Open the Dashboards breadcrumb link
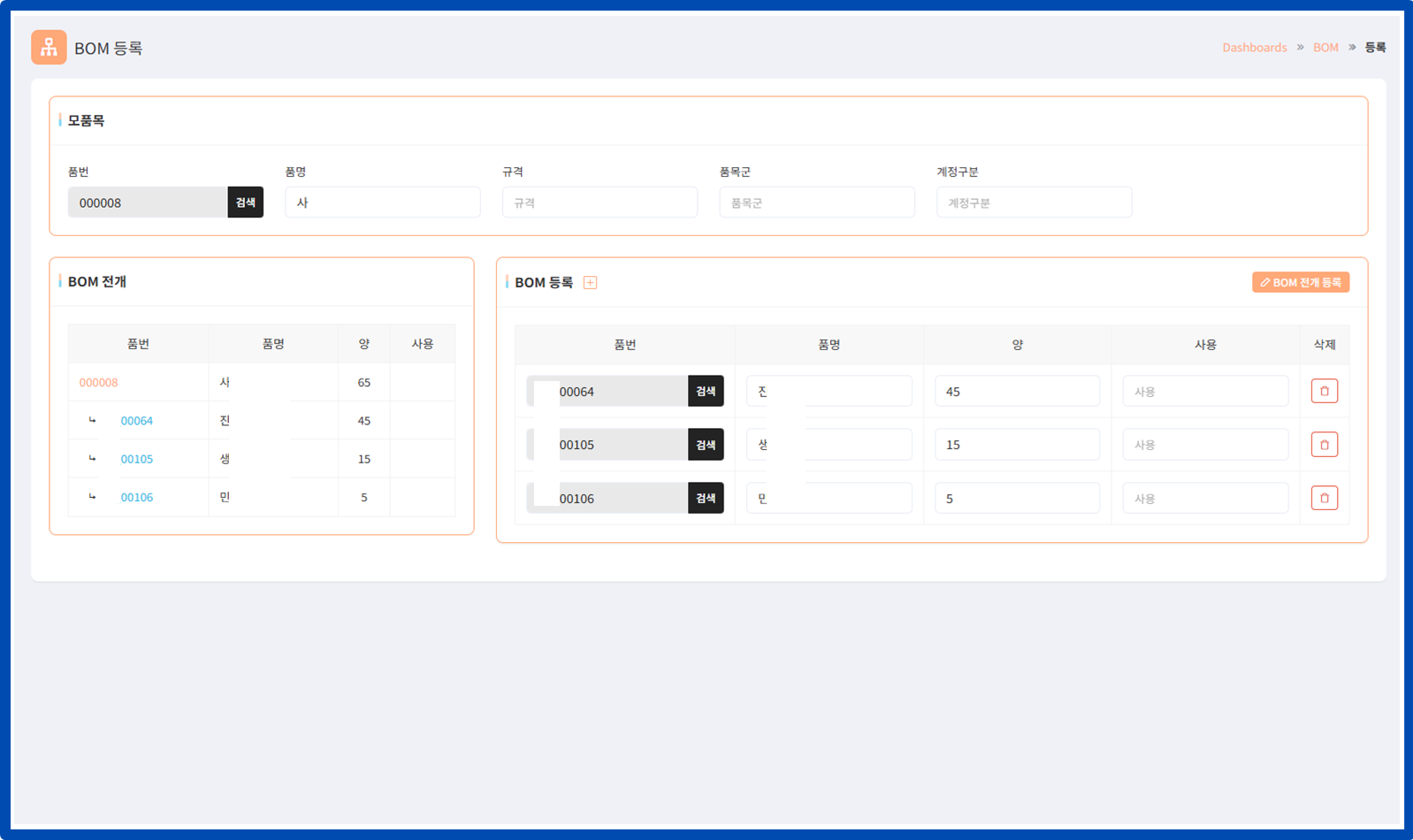The image size is (1413, 840). (1254, 48)
